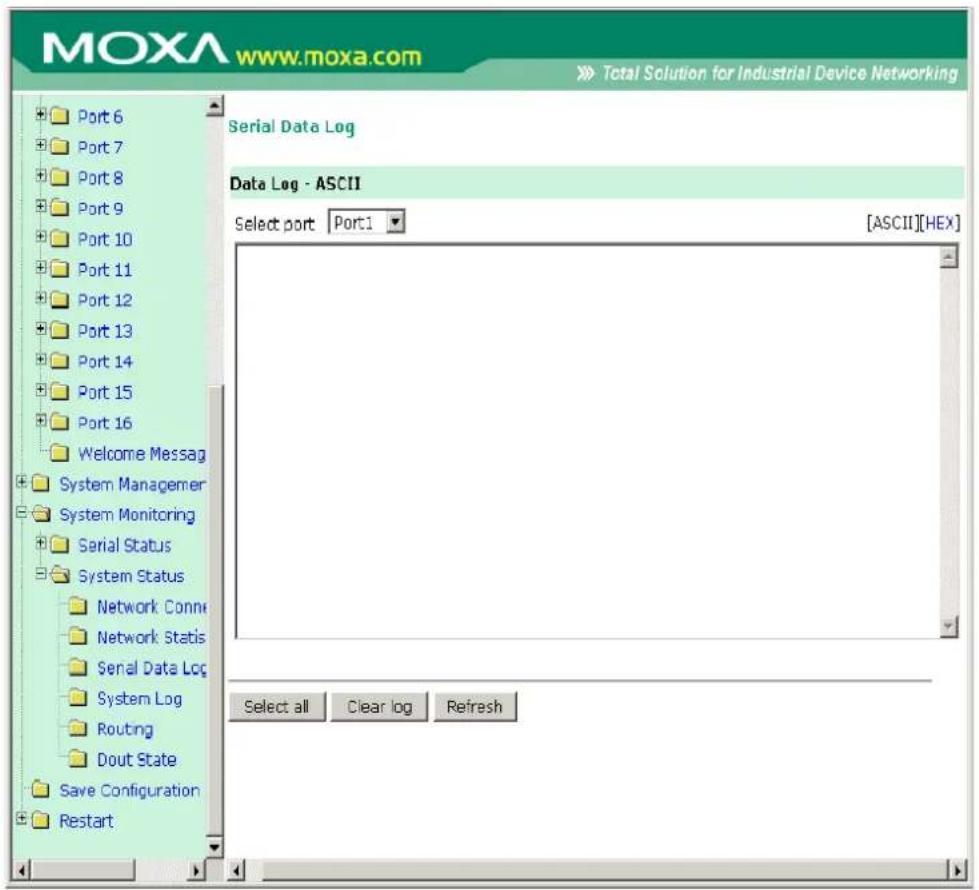
Task: Click the Refresh button
Action: click(475, 706)
